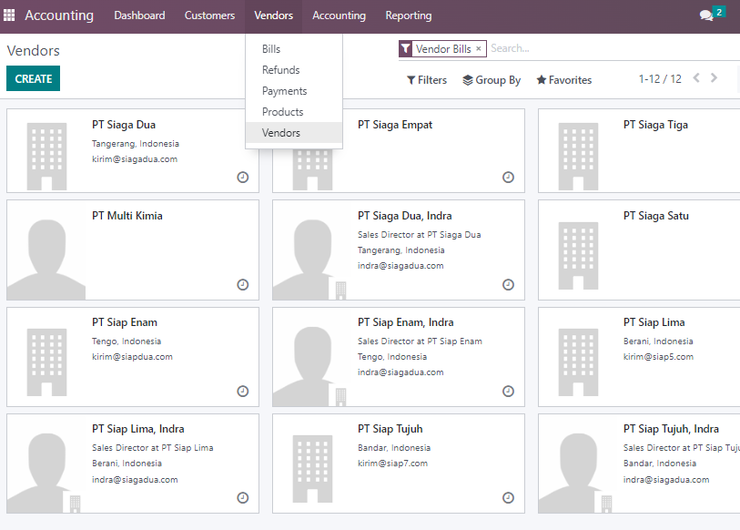Image resolution: width=740 pixels, height=530 pixels.
Task: Click email kirim@siap5.com
Action: (x=658, y=357)
